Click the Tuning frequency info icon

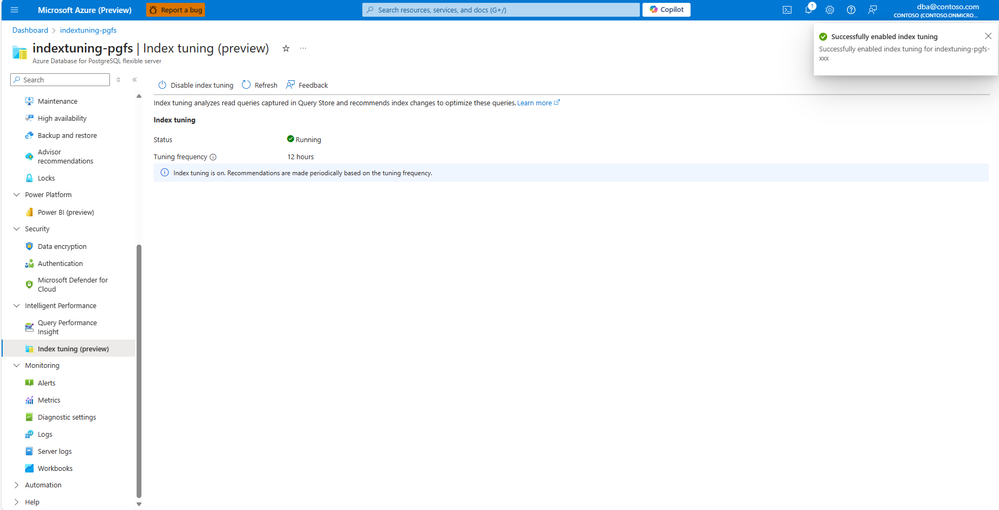213,157
